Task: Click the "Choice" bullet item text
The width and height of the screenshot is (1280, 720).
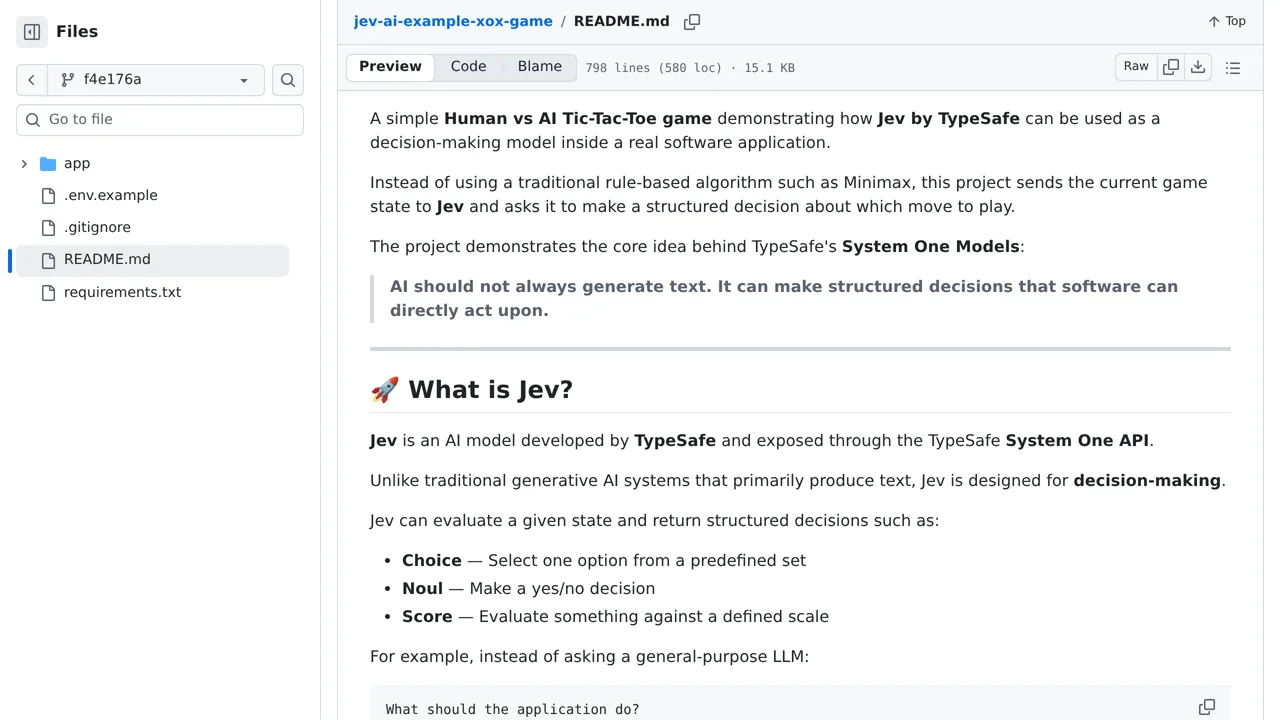Action: tap(604, 561)
